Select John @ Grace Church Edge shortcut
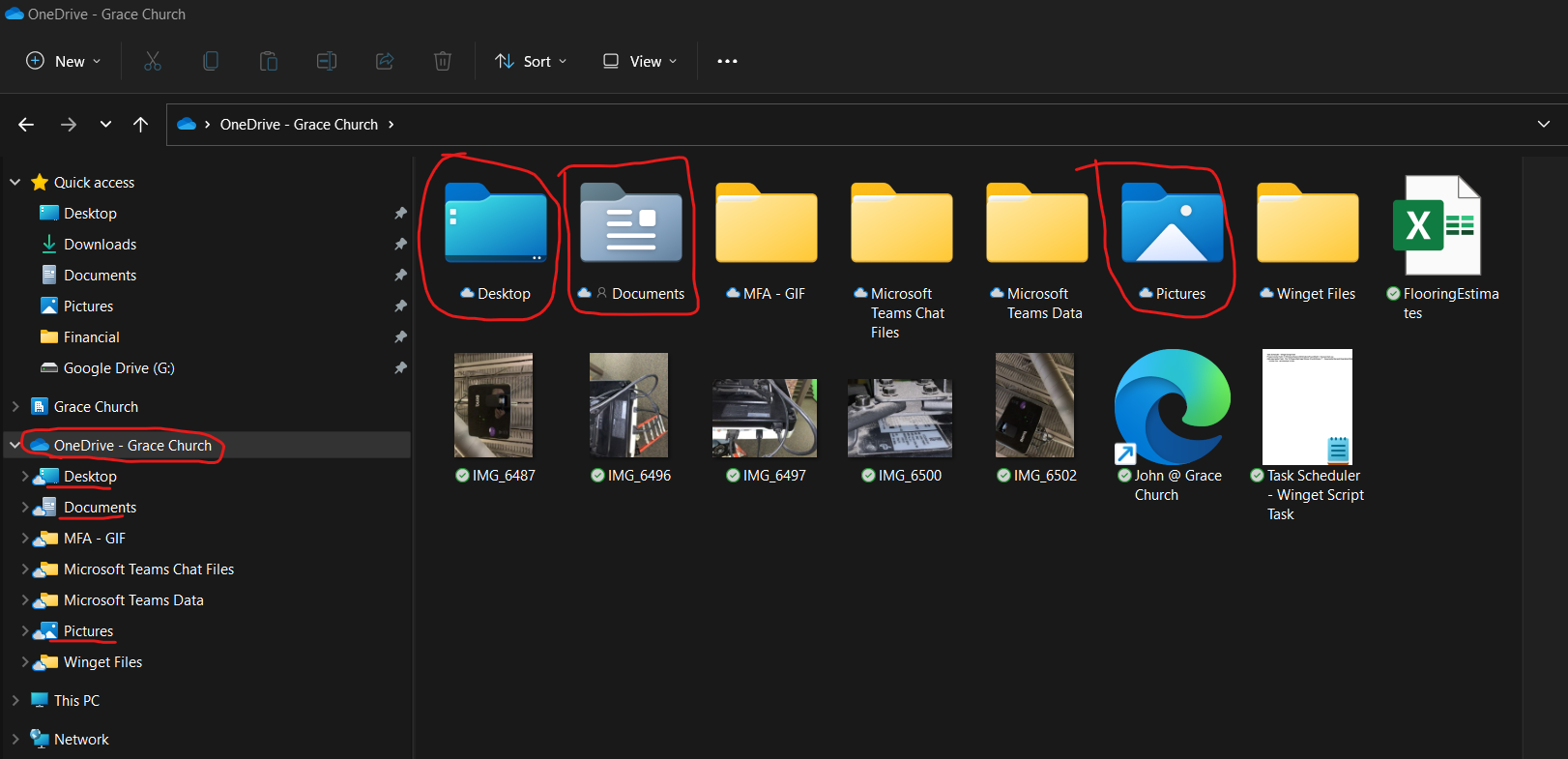The image size is (1568, 759). pyautogui.click(x=1172, y=407)
